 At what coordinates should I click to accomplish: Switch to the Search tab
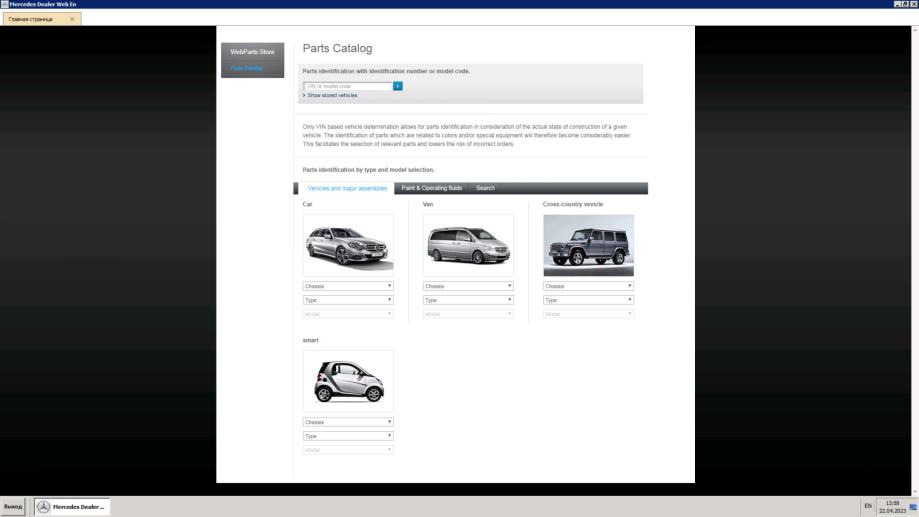click(x=485, y=188)
